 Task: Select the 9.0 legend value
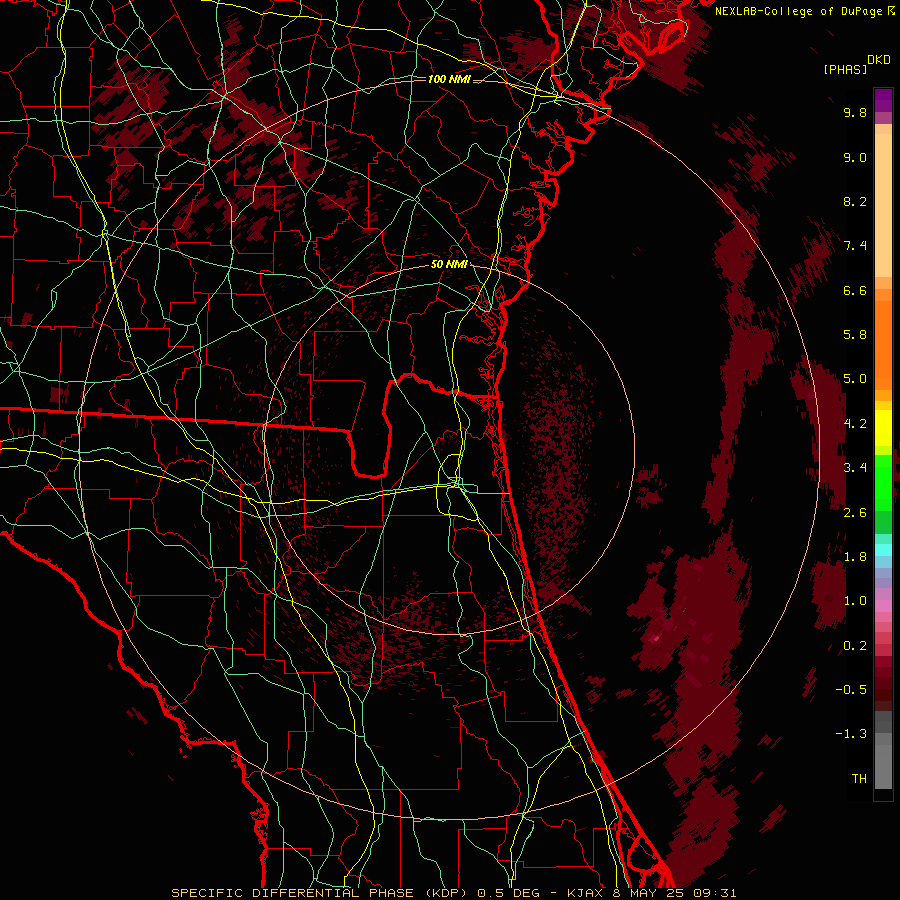[x=855, y=157]
